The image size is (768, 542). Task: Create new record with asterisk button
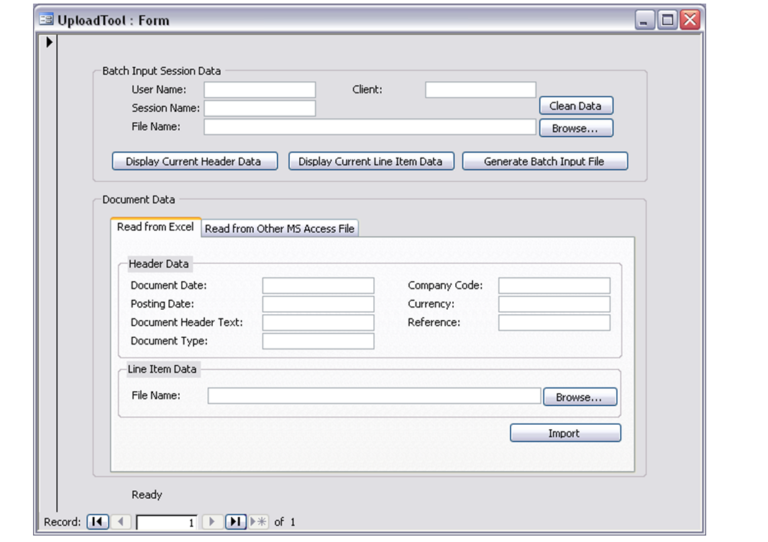click(x=259, y=522)
